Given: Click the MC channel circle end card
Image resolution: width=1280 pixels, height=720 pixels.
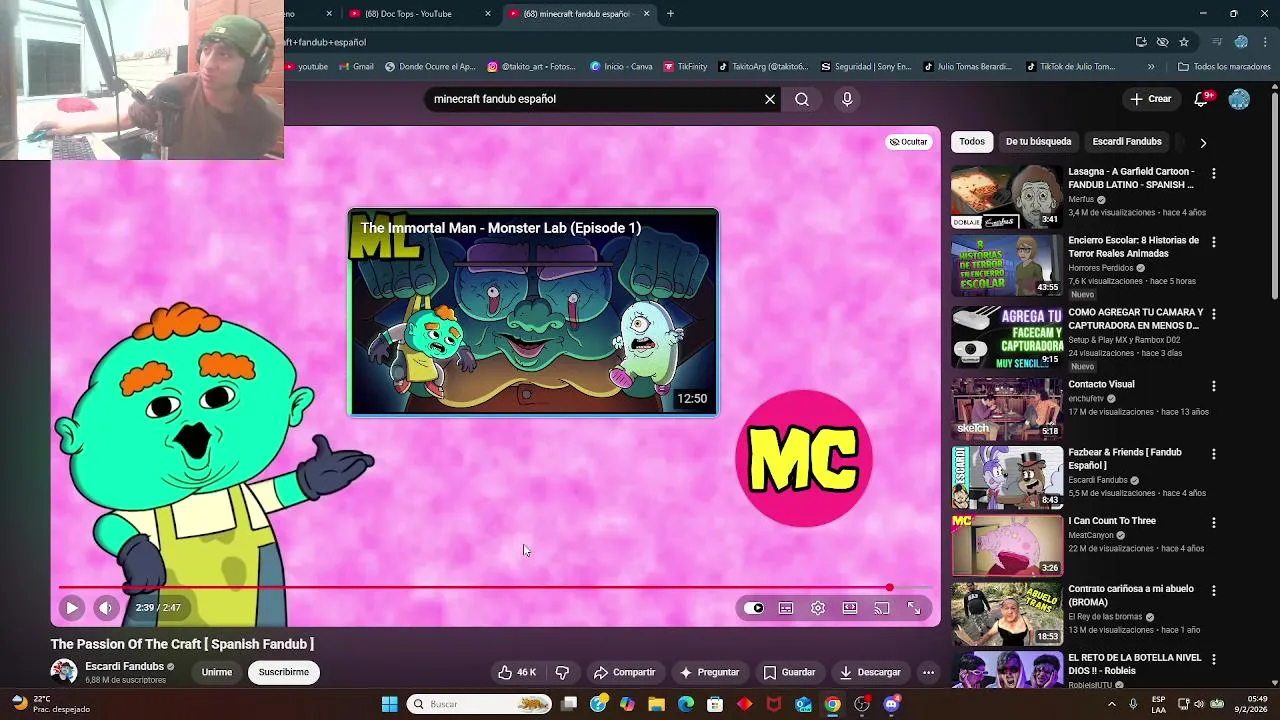Looking at the screenshot, I should coord(804,459).
